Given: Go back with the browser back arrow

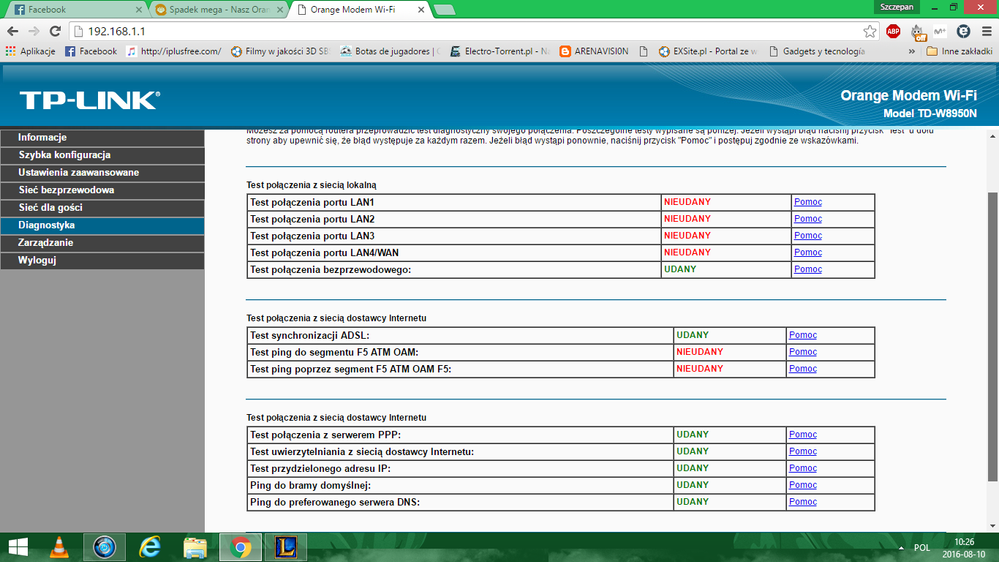Looking at the screenshot, I should point(13,31).
